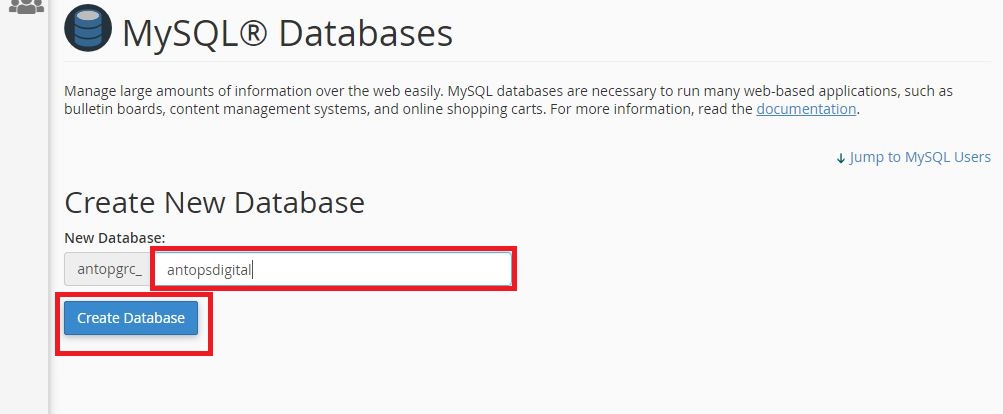1003x414 pixels.
Task: Focus the New Database name input field
Action: pos(333,269)
